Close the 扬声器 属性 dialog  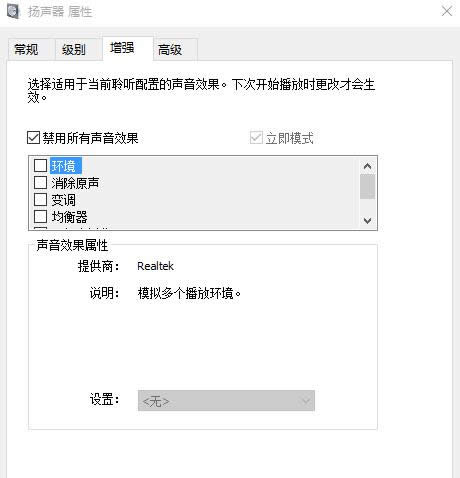click(447, 11)
